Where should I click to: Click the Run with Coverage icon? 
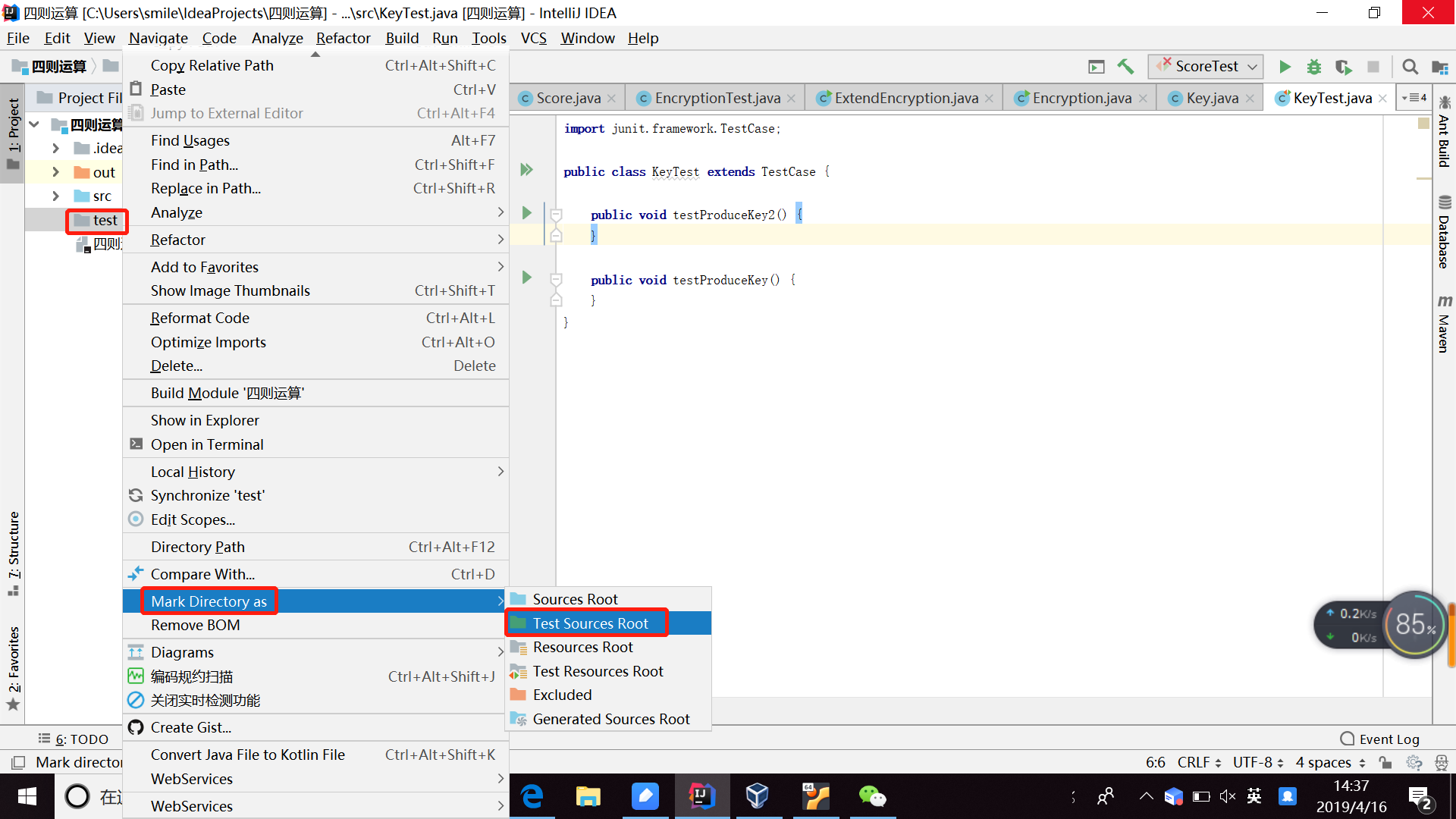[1343, 67]
